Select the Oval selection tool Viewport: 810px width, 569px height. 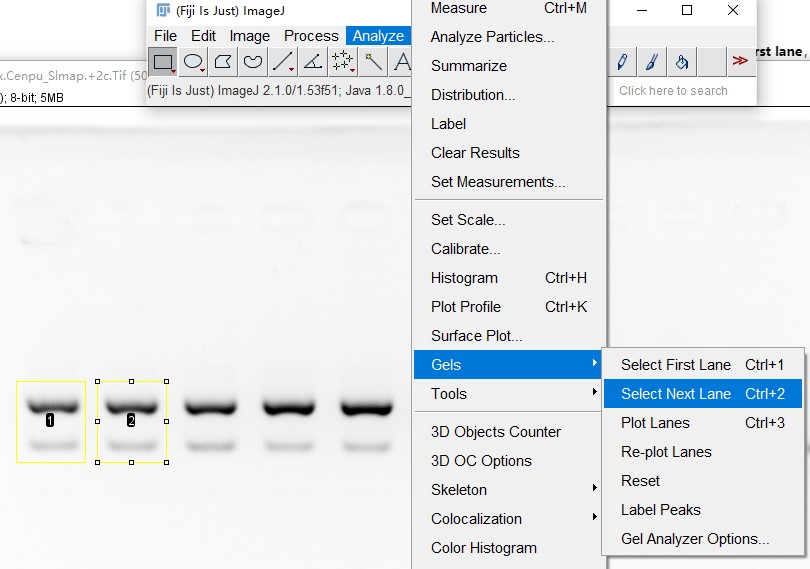coord(193,62)
